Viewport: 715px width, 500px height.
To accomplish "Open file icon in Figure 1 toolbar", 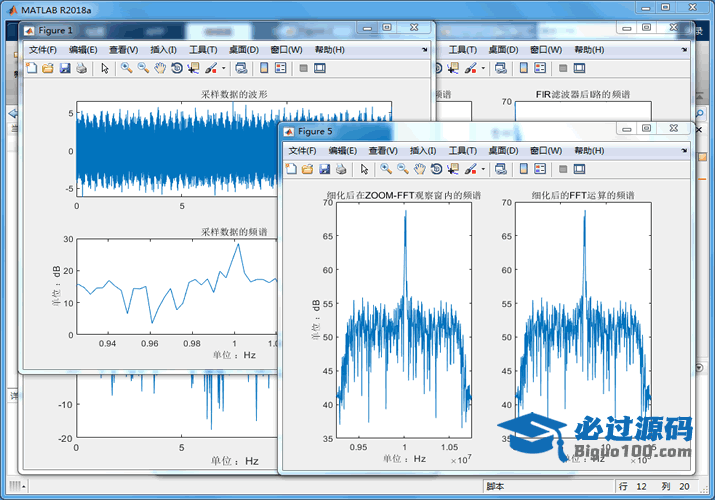I will [x=48, y=68].
